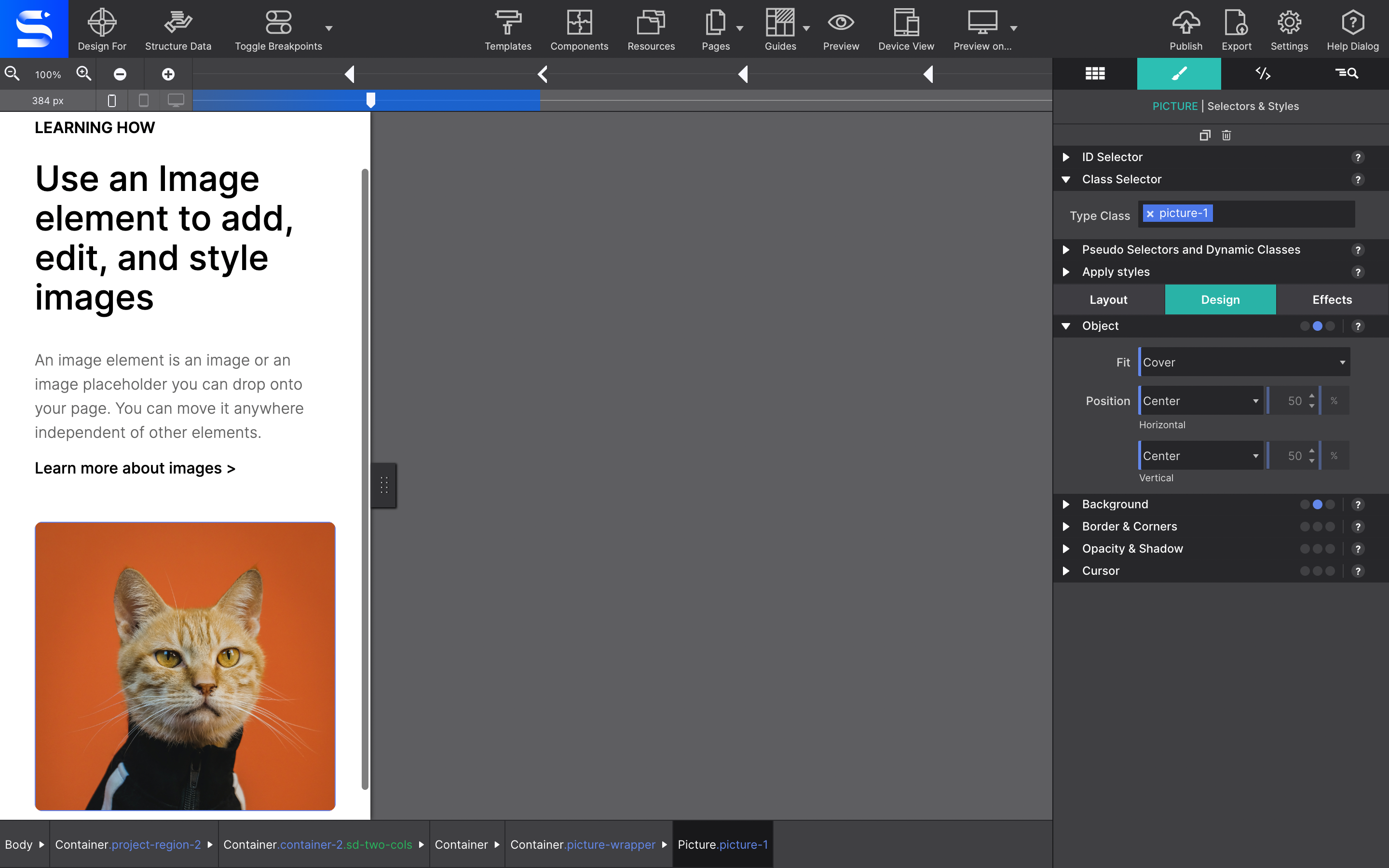This screenshot has width=1389, height=868.
Task: Click the trash delete selector icon
Action: 1226,136
